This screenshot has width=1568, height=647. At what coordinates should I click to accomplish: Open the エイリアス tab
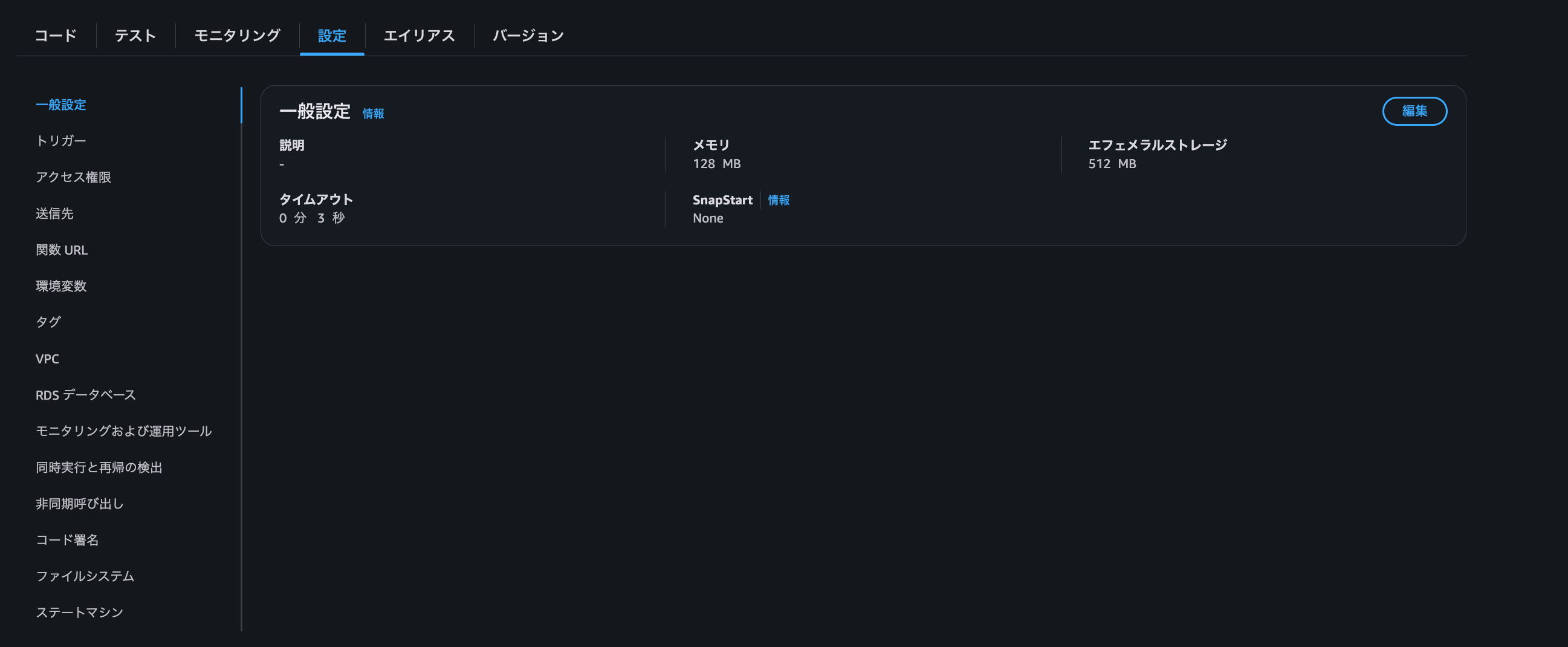[x=420, y=35]
